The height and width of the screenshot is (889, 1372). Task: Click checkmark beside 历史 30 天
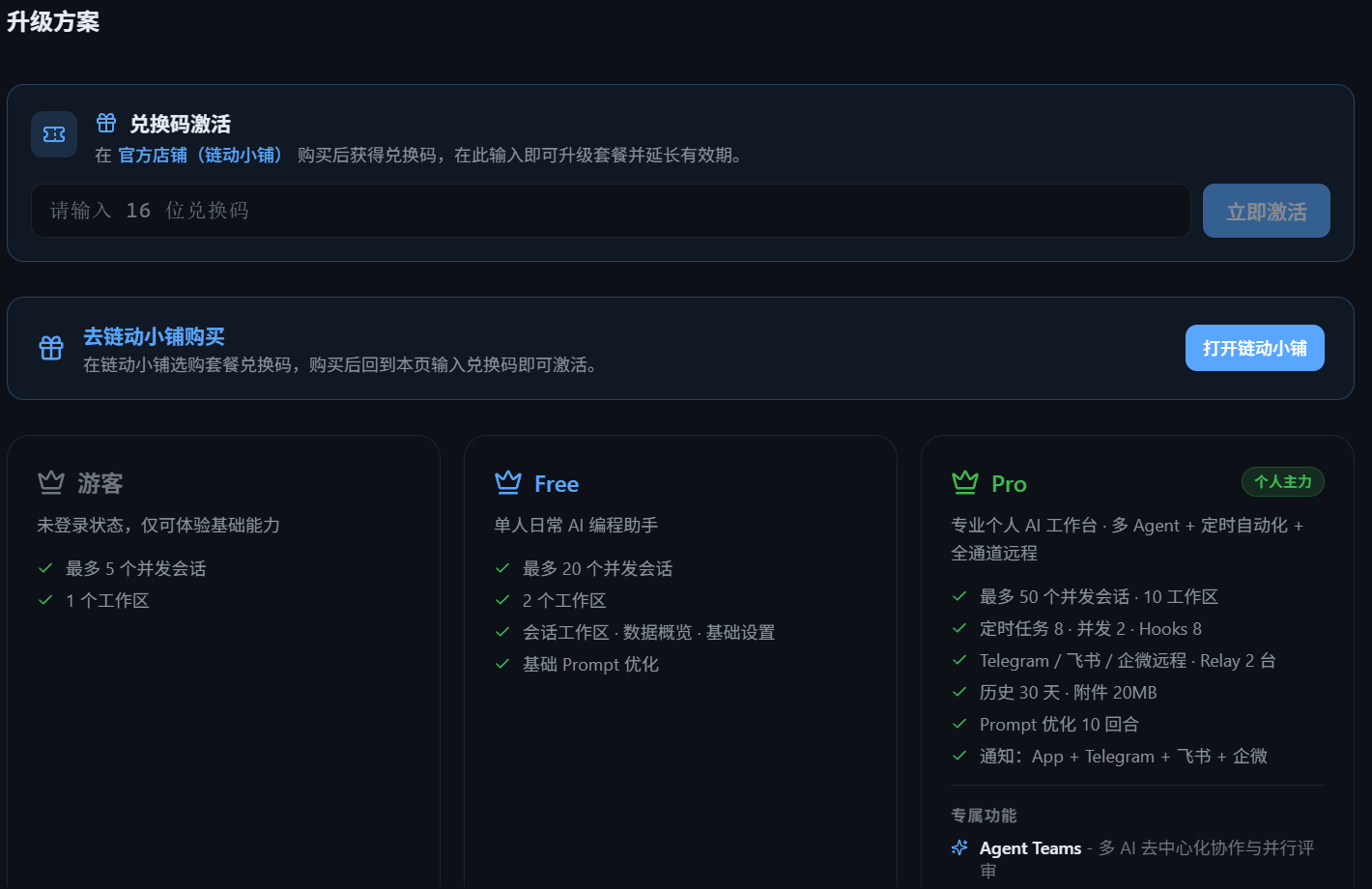pyautogui.click(x=959, y=692)
